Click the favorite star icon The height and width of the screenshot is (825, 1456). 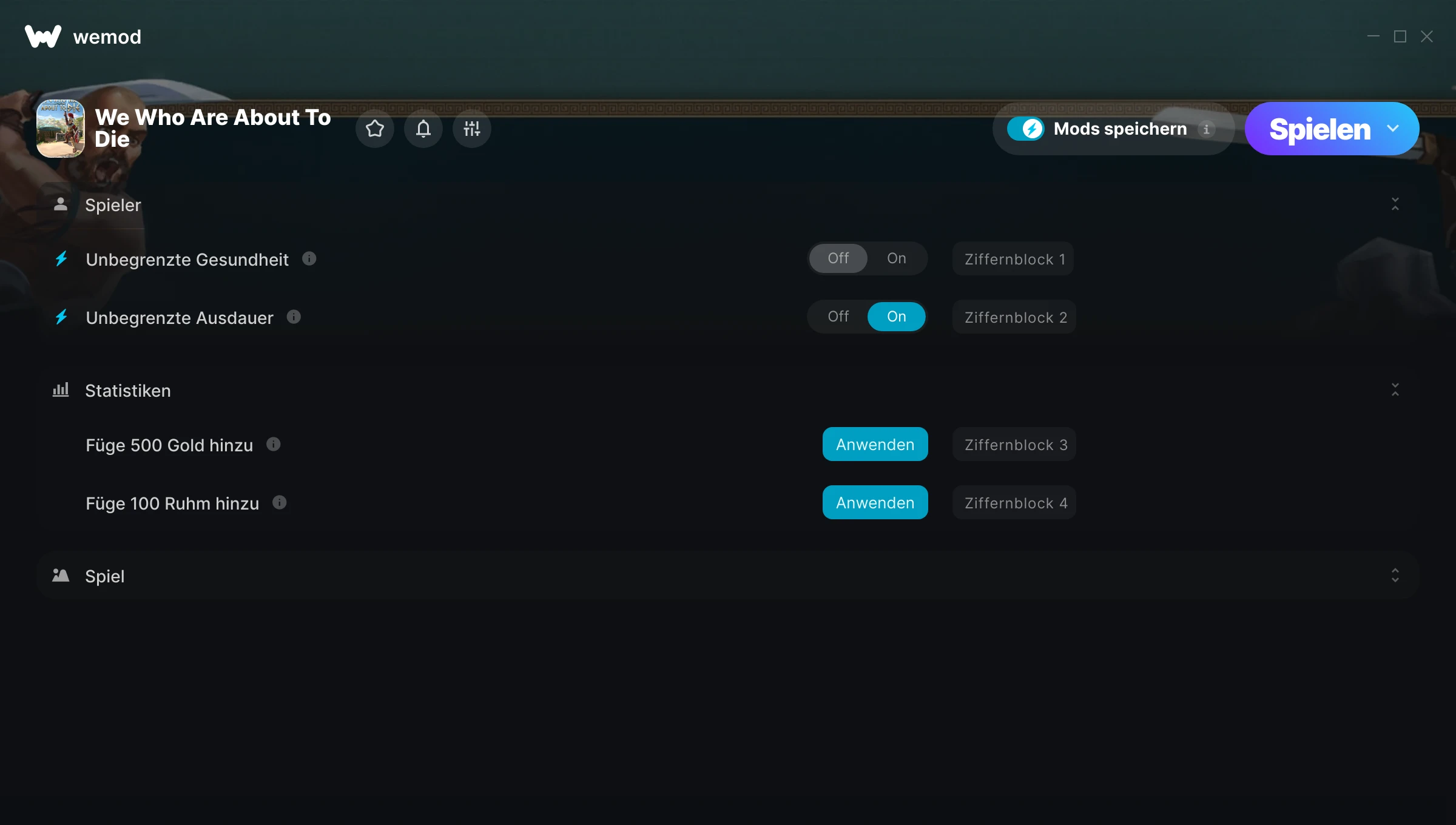point(374,129)
